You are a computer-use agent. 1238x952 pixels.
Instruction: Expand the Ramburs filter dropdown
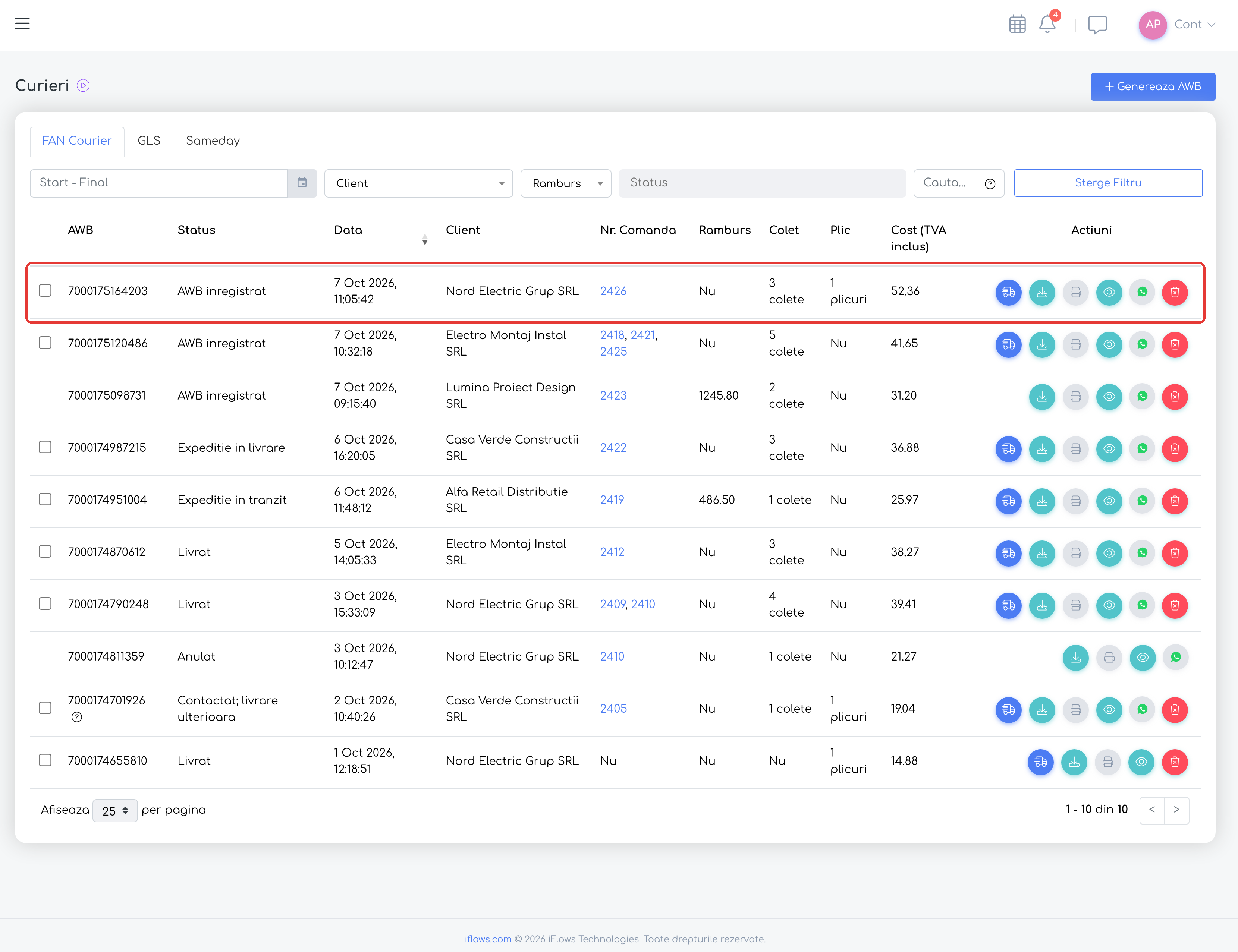566,183
